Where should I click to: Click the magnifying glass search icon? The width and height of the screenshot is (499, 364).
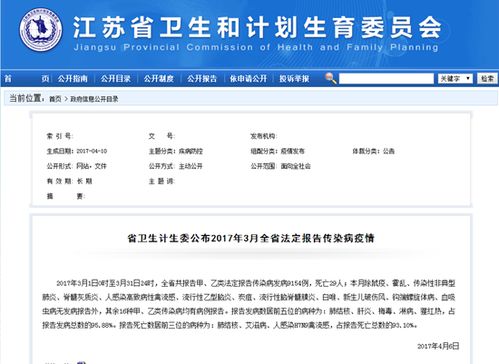click(x=330, y=78)
